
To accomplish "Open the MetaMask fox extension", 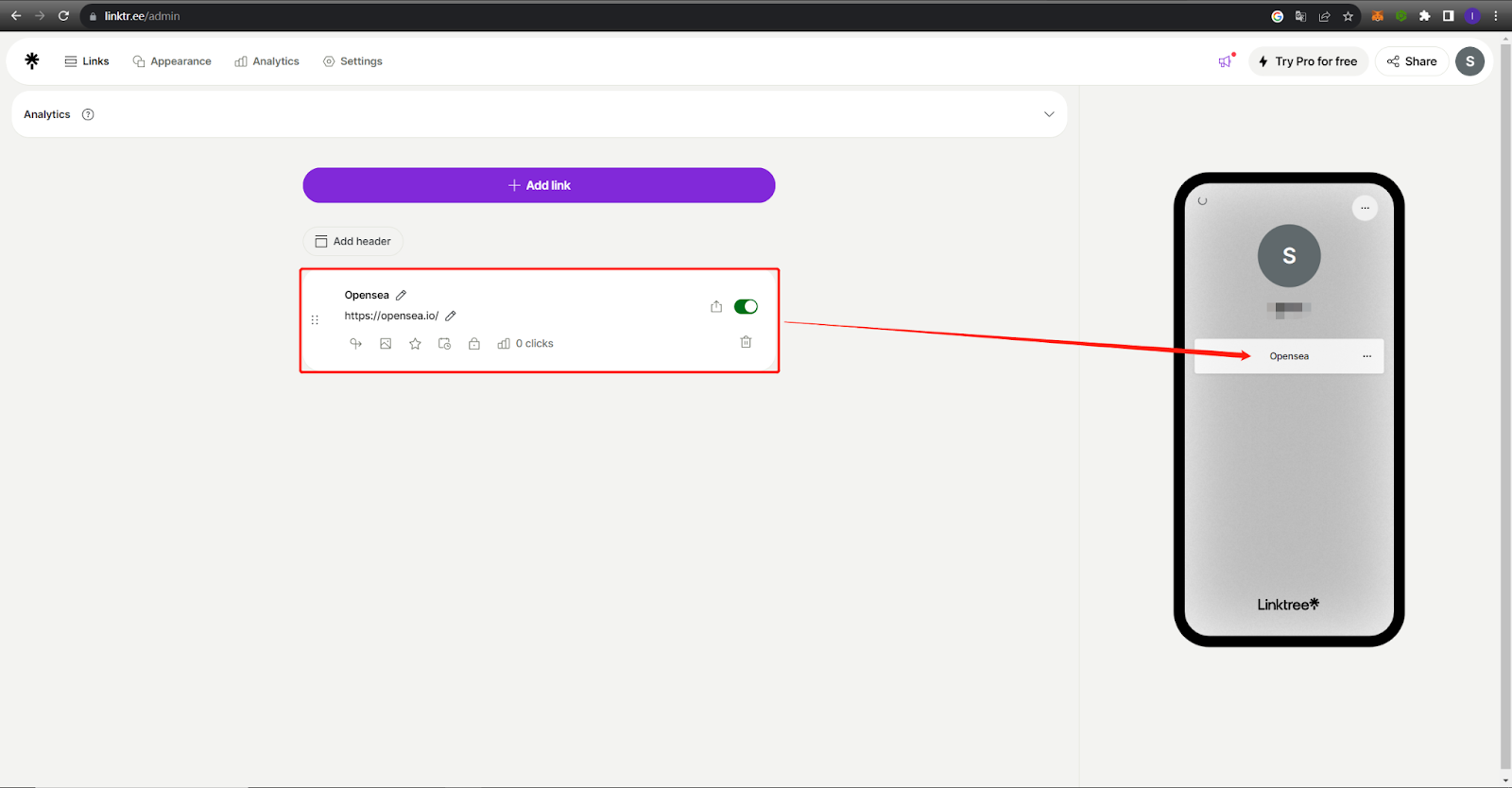I will 1378,16.
